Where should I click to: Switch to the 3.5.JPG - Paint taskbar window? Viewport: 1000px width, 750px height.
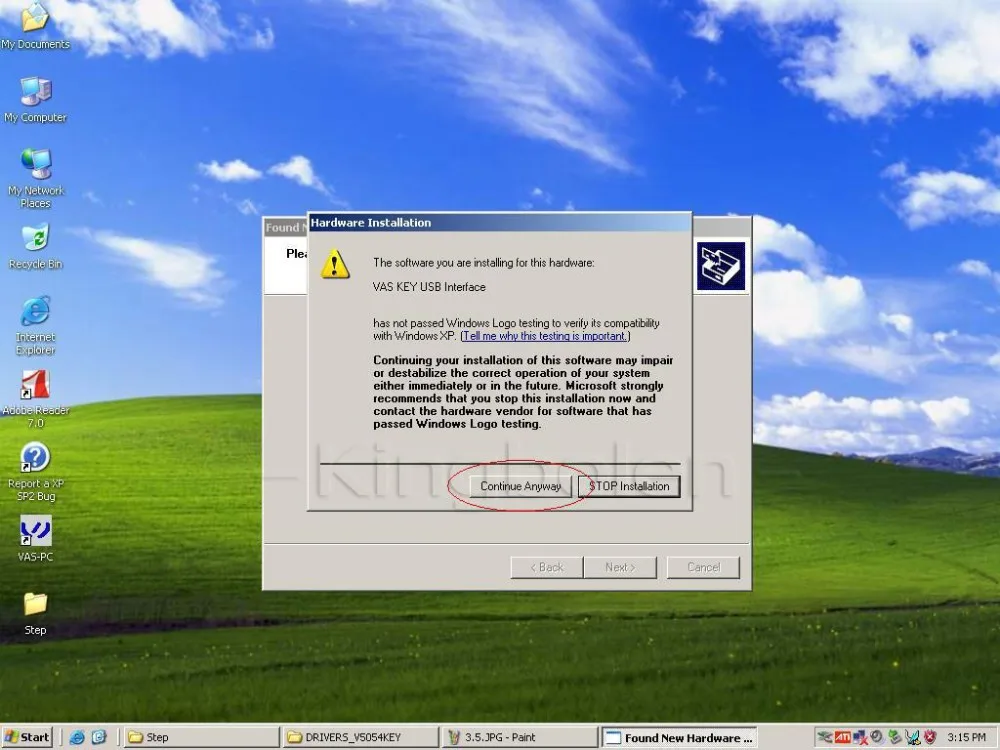pos(518,737)
